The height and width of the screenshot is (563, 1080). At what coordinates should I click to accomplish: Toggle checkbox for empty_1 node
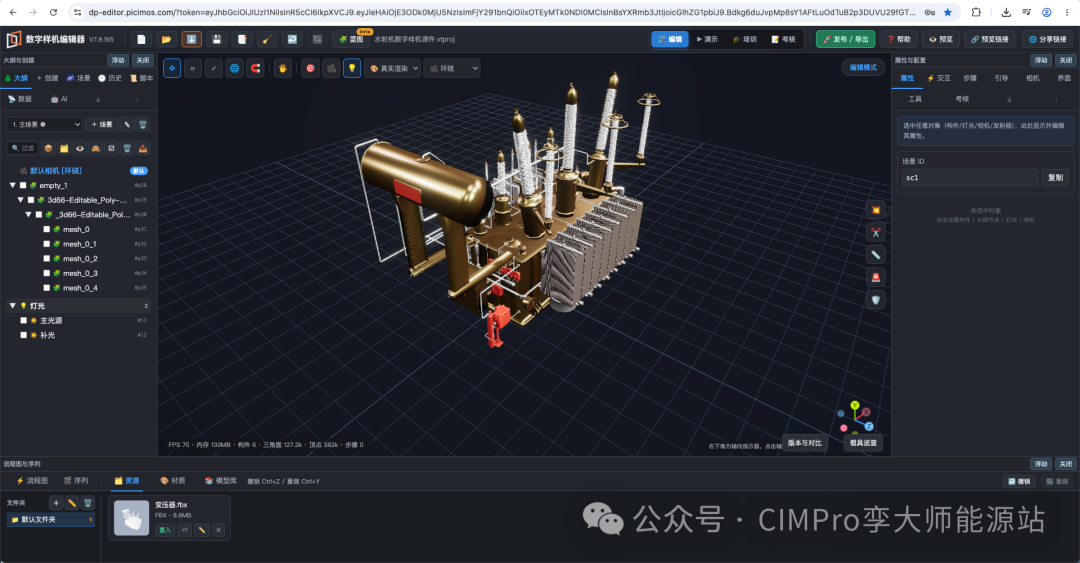pos(23,185)
